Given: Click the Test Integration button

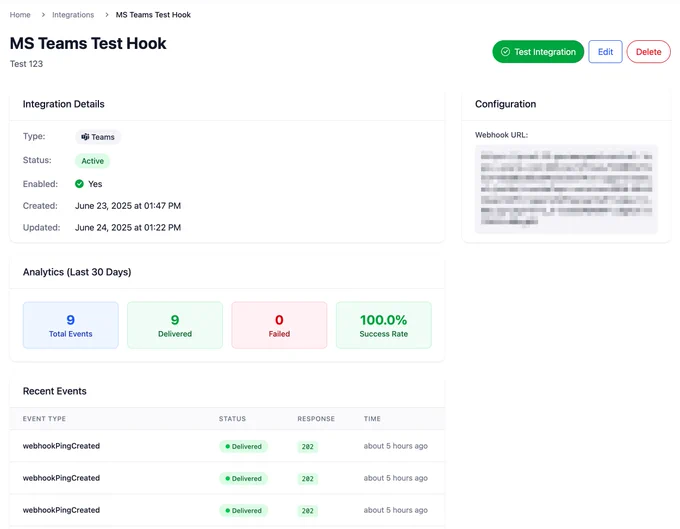Looking at the screenshot, I should click(x=538, y=52).
